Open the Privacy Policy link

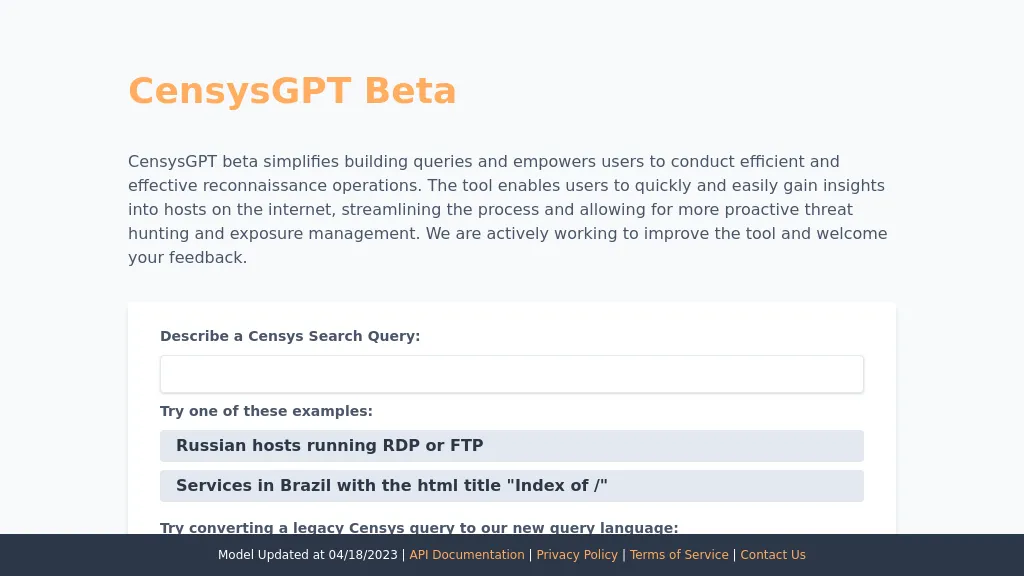[577, 555]
